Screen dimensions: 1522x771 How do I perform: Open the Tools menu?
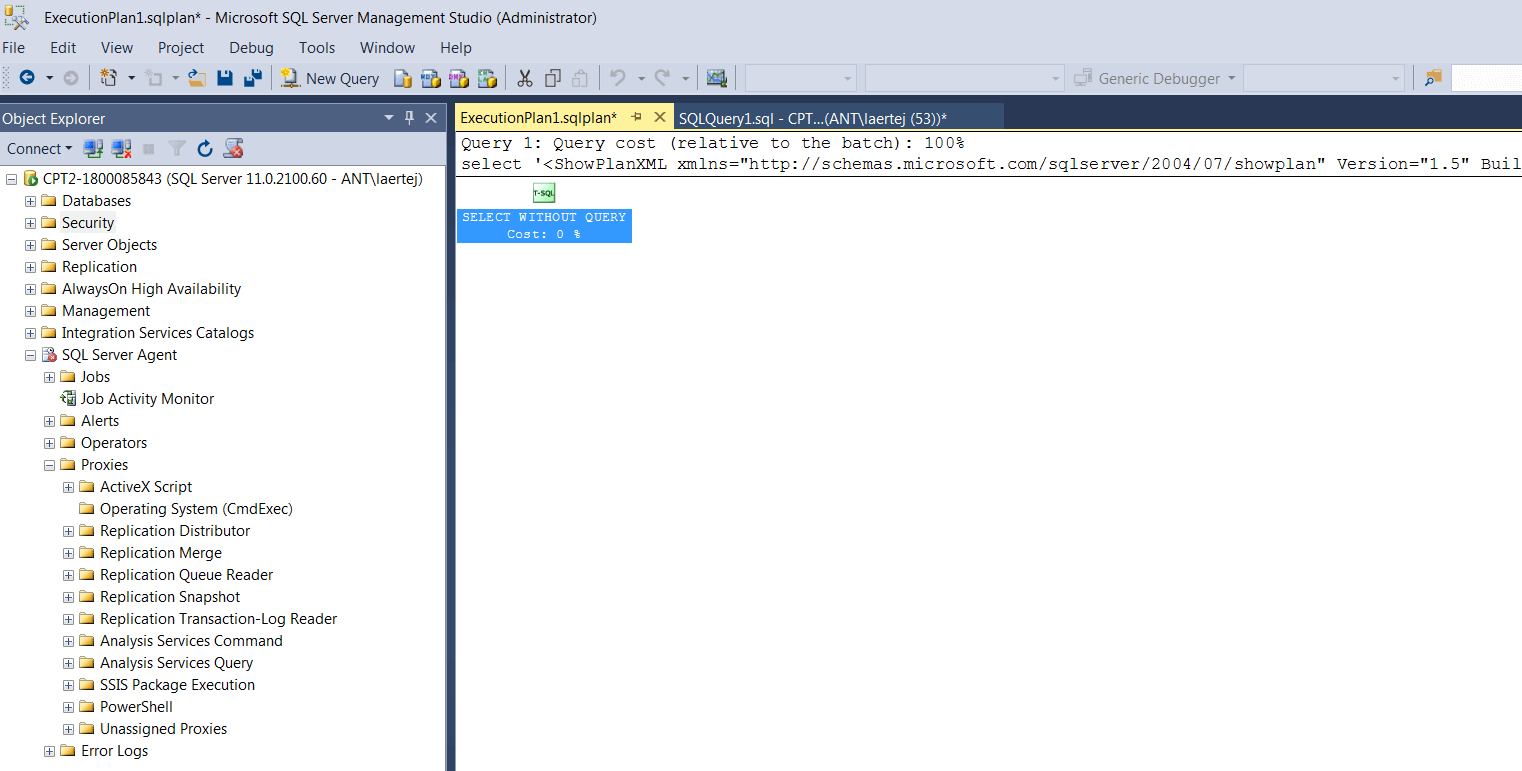[317, 47]
